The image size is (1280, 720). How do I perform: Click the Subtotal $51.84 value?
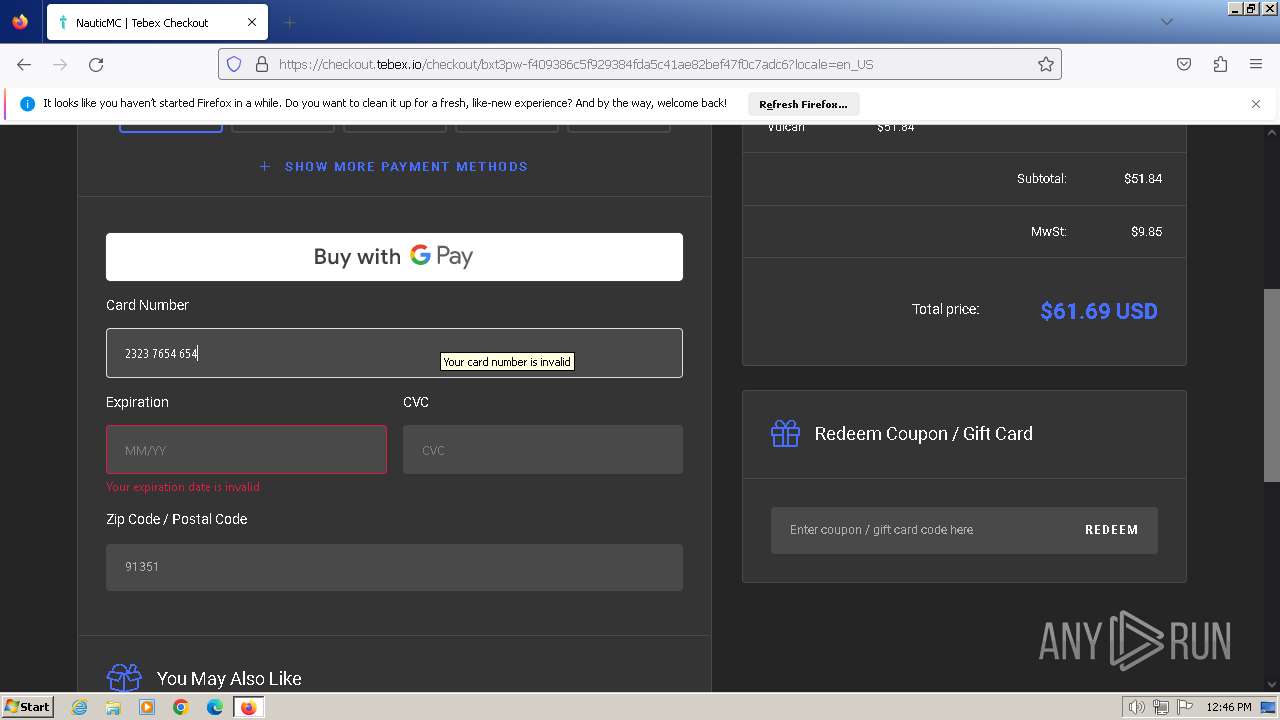point(1143,179)
